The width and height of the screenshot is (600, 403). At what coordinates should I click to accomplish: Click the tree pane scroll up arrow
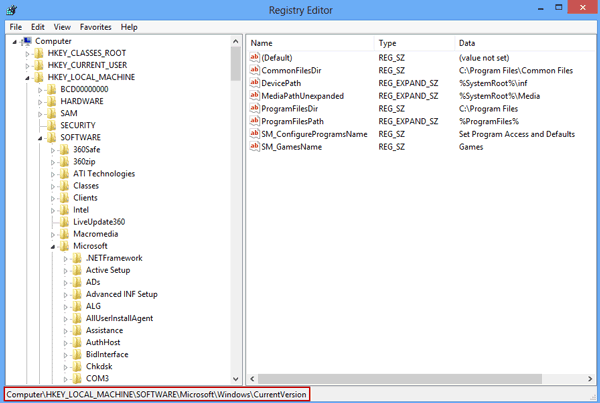tap(236, 41)
